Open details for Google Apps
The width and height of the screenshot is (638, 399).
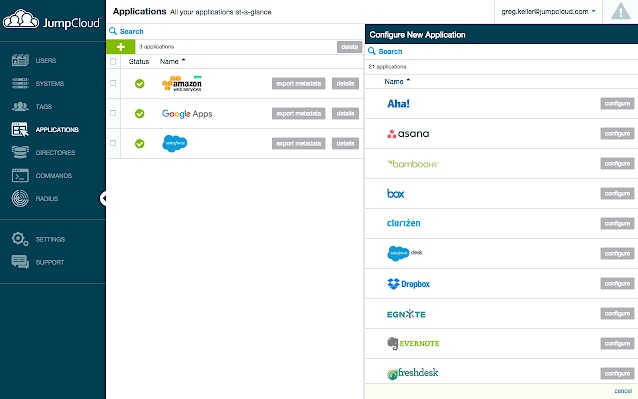[x=345, y=113]
